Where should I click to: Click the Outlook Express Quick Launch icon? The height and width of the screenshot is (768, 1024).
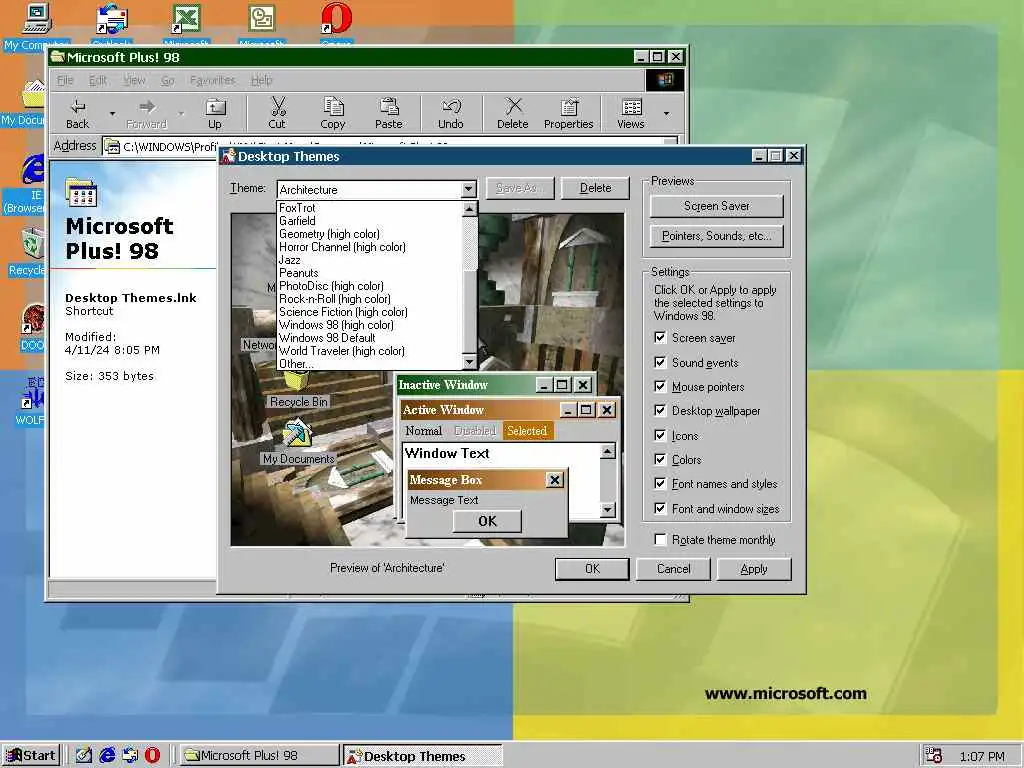click(x=130, y=755)
